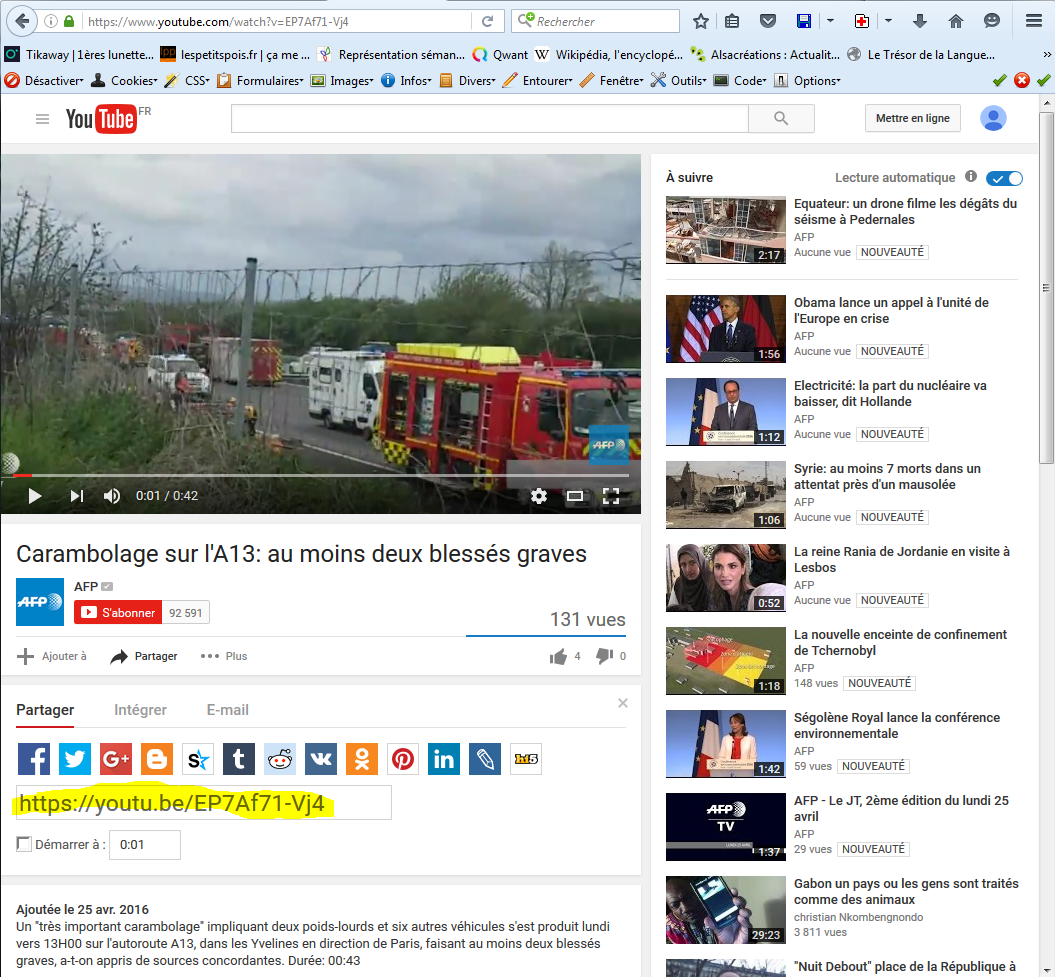This screenshot has width=1055, height=977.
Task: Open video settings gear icon
Action: [x=539, y=496]
